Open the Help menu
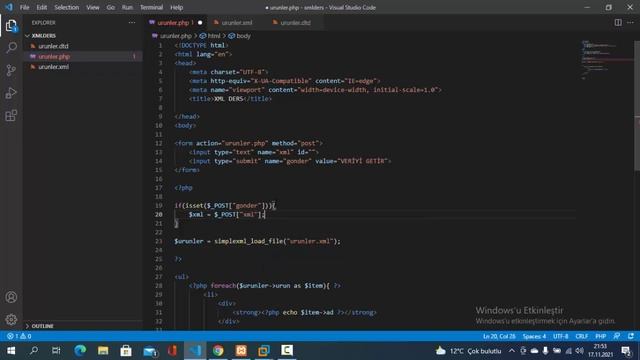This screenshot has width=640, height=360. point(176,7)
